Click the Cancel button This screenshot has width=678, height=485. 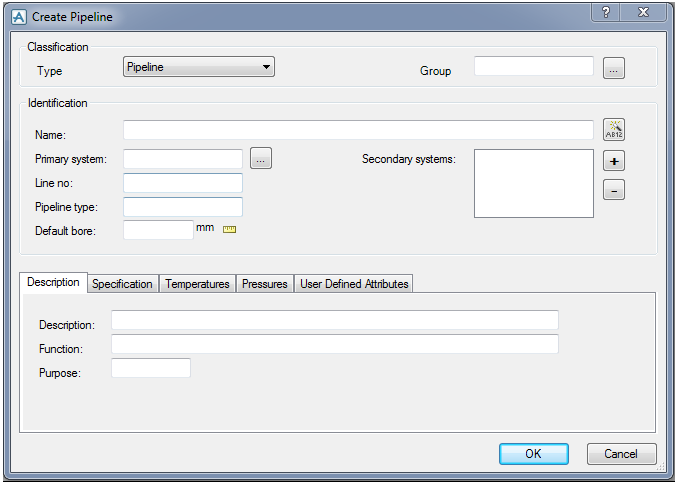click(x=621, y=454)
